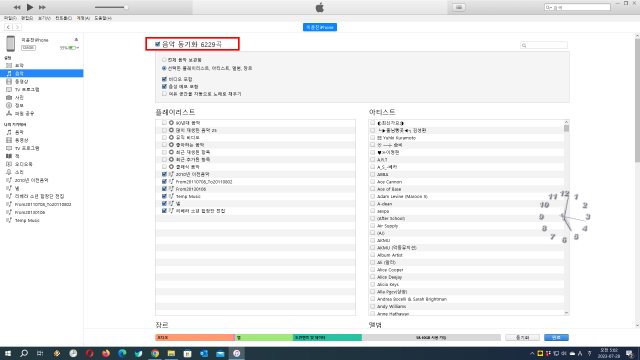Uncheck the Temp Music playlist checkbox
Screen dimensions: 640x360
tap(164, 196)
